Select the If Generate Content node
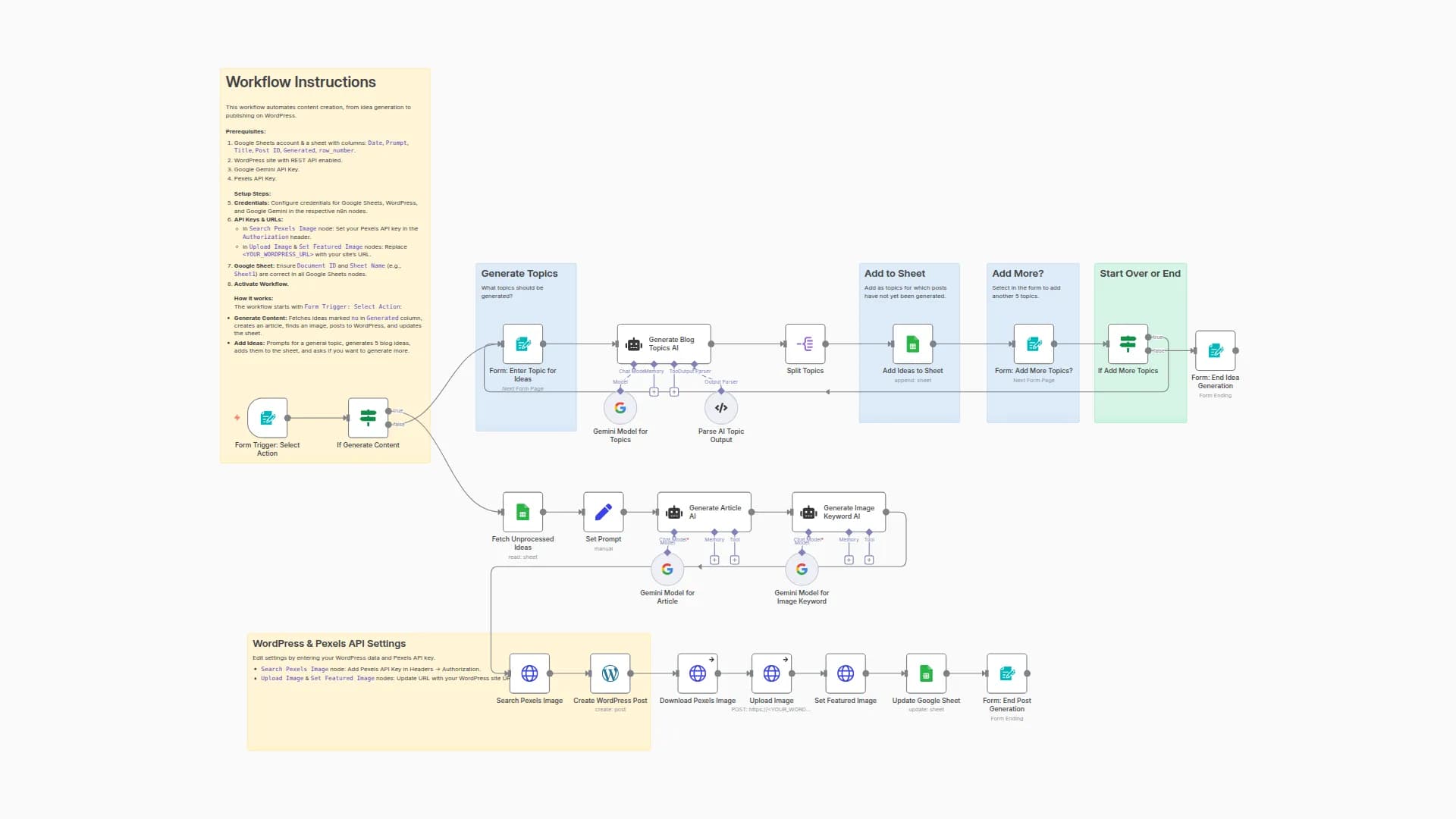Image resolution: width=1456 pixels, height=819 pixels. click(368, 418)
